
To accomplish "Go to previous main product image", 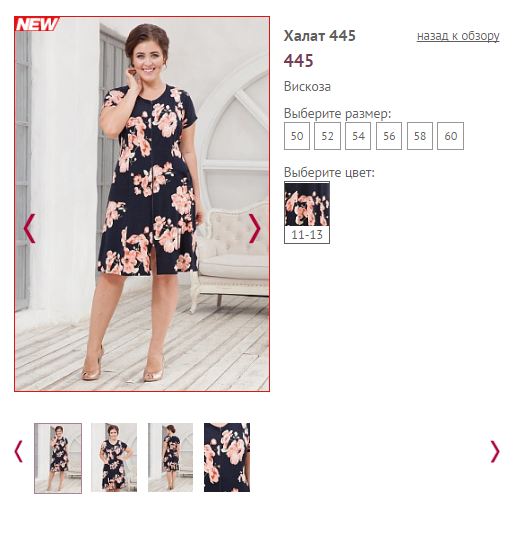I will pyautogui.click(x=29, y=228).
